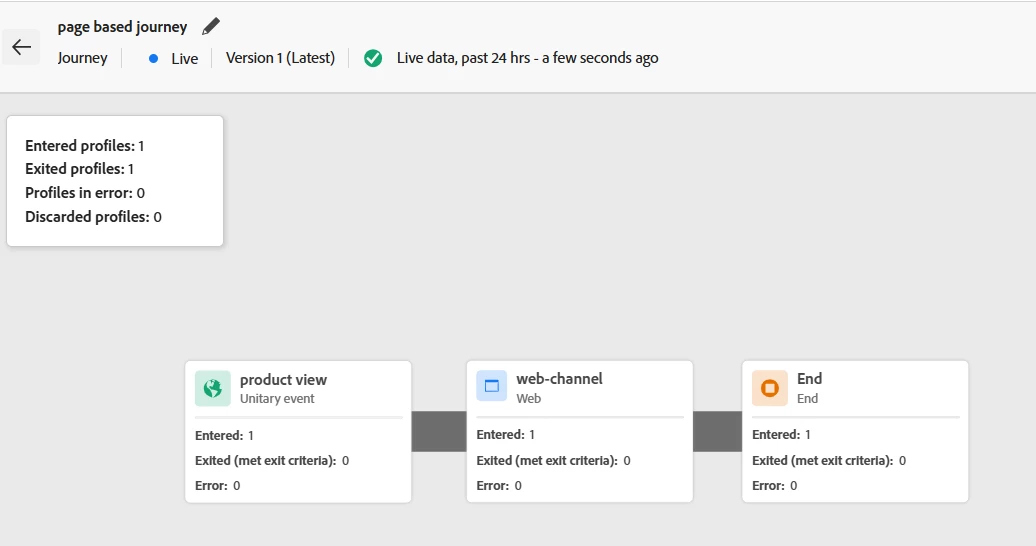Screen dimensions: 1036x546
Task: Click the blue Live status dot
Action: [154, 58]
